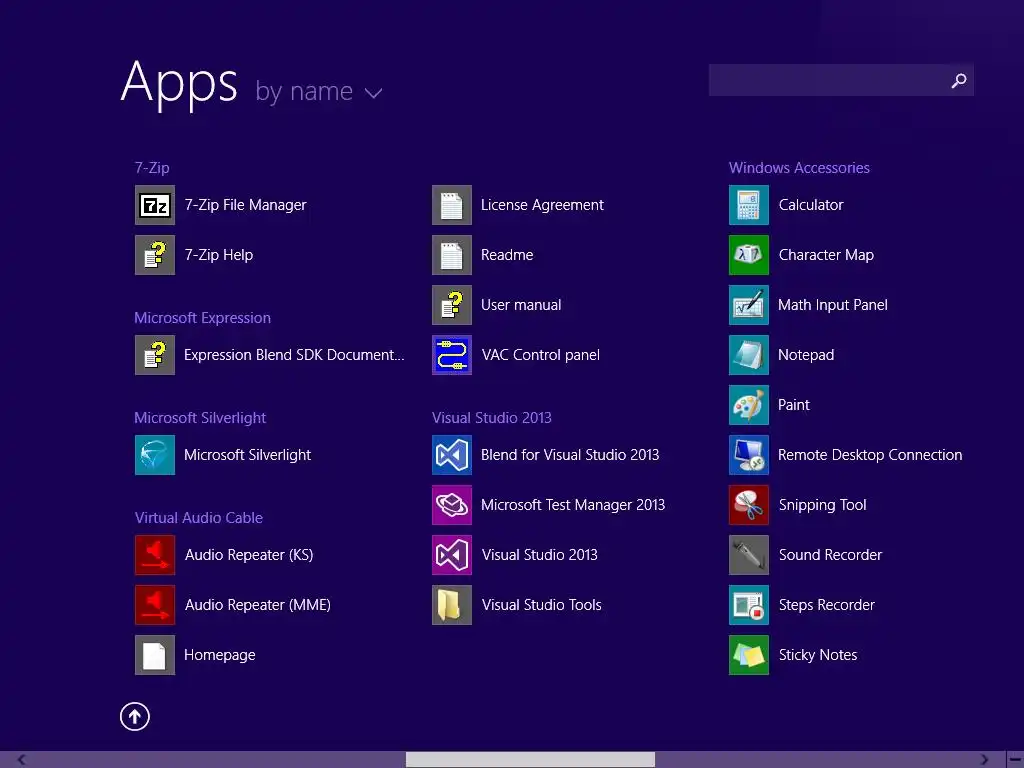
Task: Open the 'by name' sort dropdown
Action: coord(319,92)
